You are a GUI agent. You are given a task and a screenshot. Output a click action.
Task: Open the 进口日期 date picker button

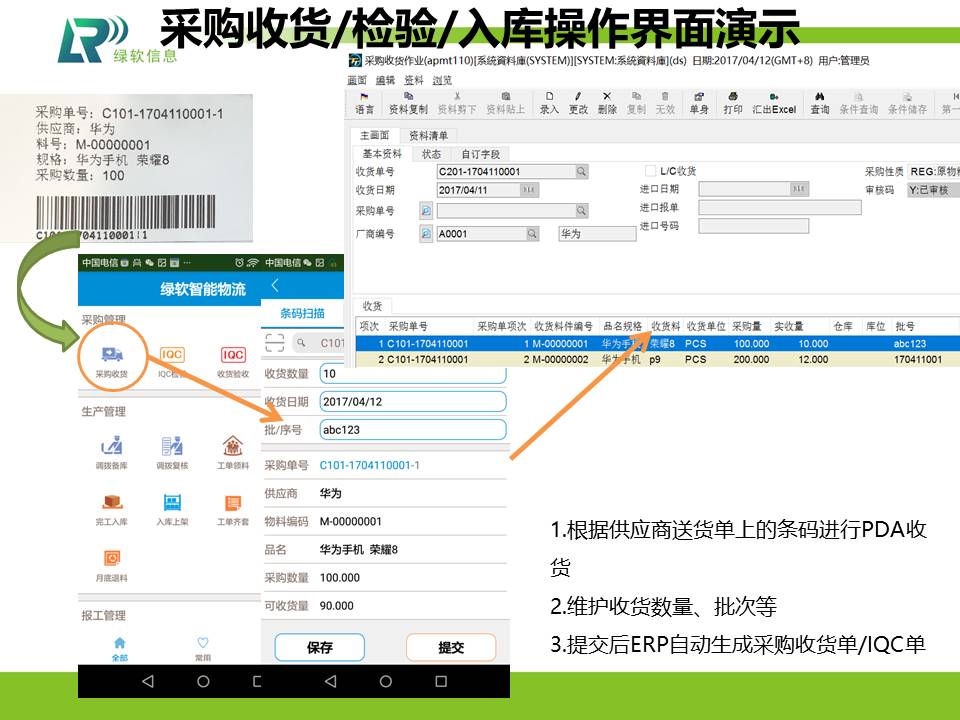pyautogui.click(x=799, y=189)
